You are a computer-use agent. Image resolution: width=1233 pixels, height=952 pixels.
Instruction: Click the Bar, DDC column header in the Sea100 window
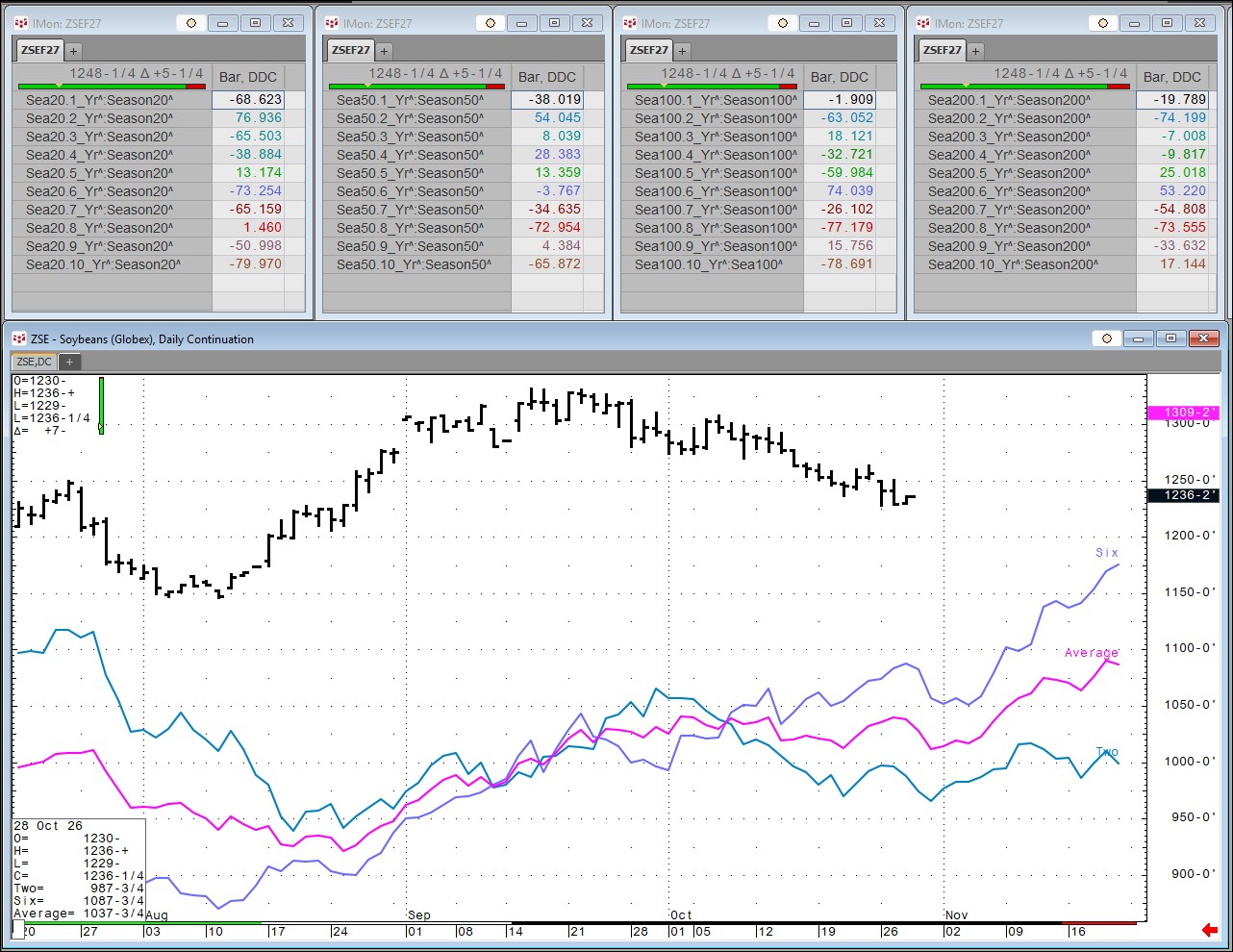tap(840, 77)
